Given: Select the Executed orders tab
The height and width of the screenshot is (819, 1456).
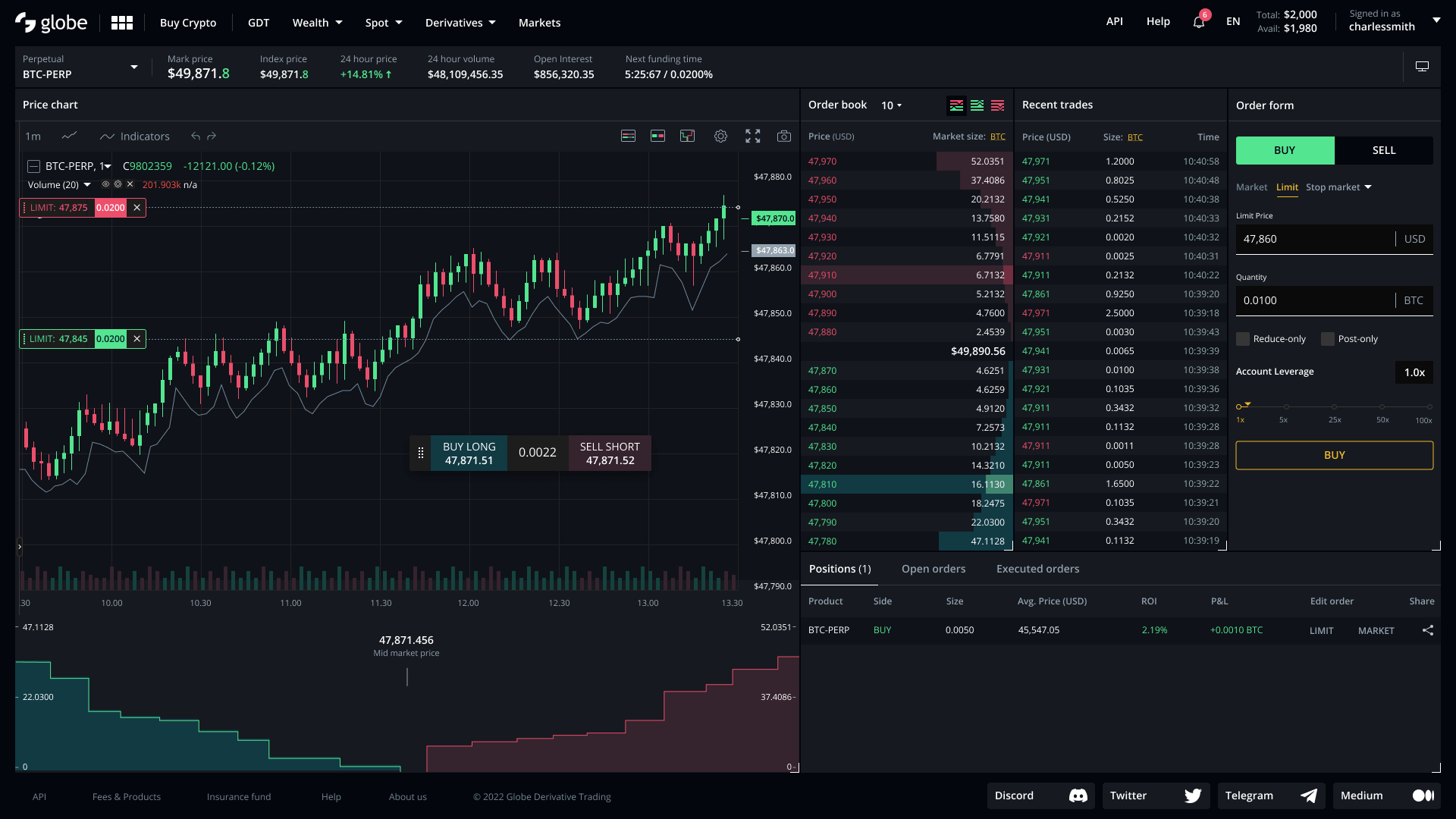Looking at the screenshot, I should click(x=1037, y=568).
